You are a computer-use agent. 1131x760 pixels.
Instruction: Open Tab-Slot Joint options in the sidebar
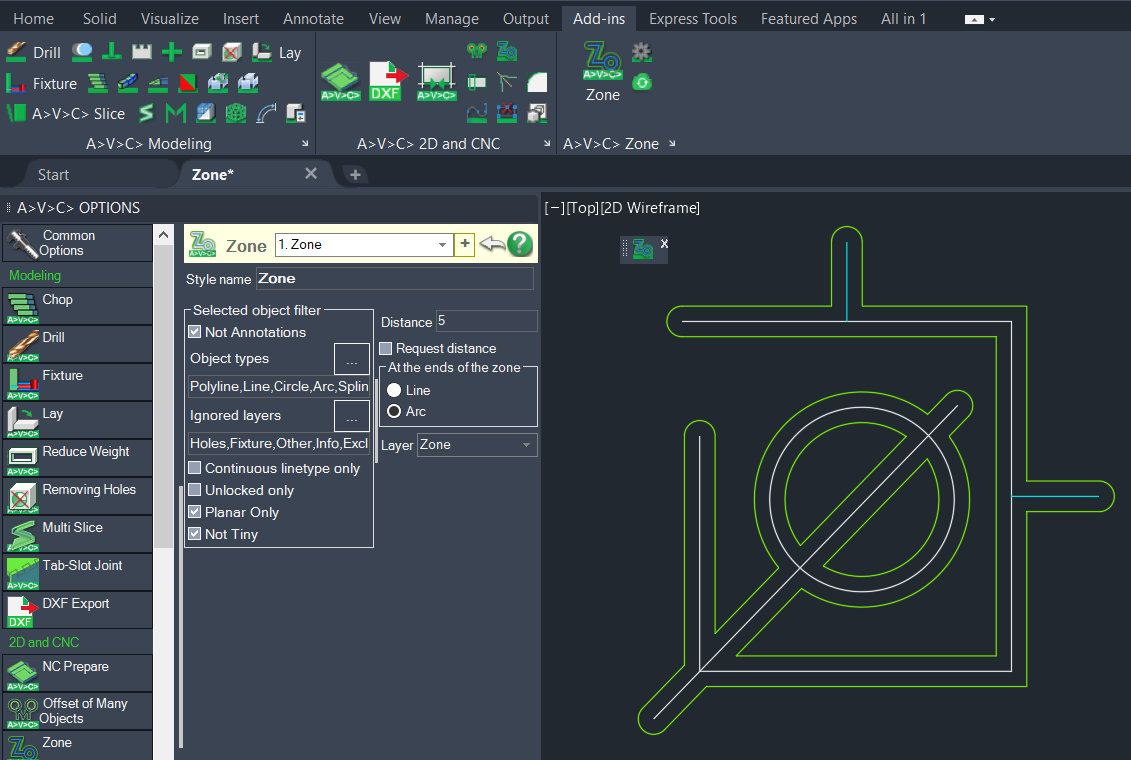(77, 571)
